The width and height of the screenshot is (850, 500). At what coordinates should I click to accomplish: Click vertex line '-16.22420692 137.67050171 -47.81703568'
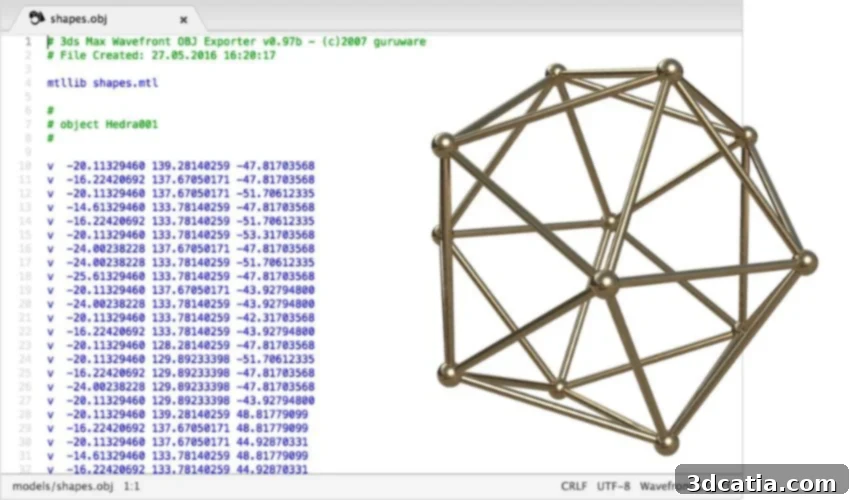coord(181,180)
